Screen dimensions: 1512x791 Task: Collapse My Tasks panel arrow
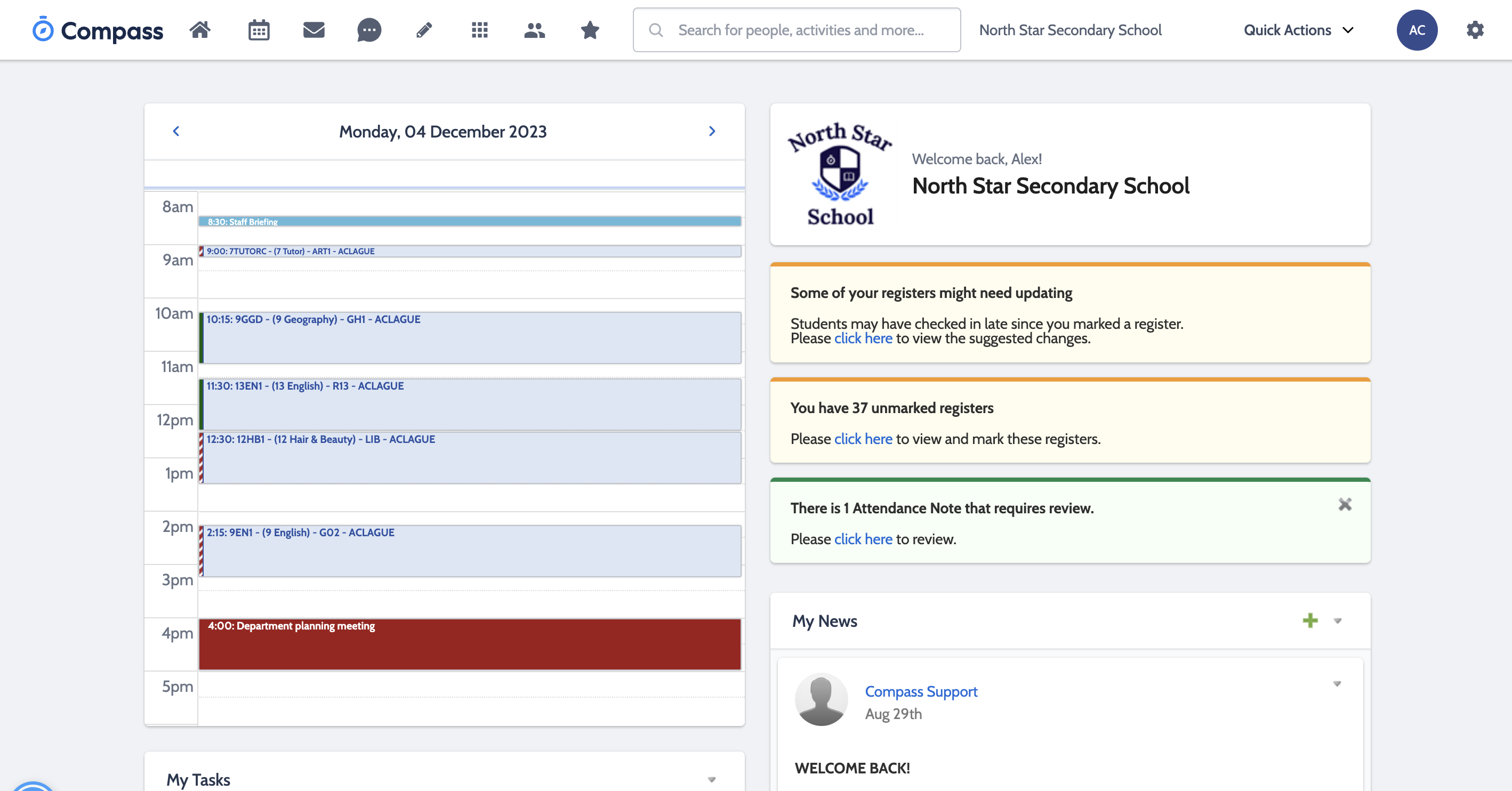(712, 780)
